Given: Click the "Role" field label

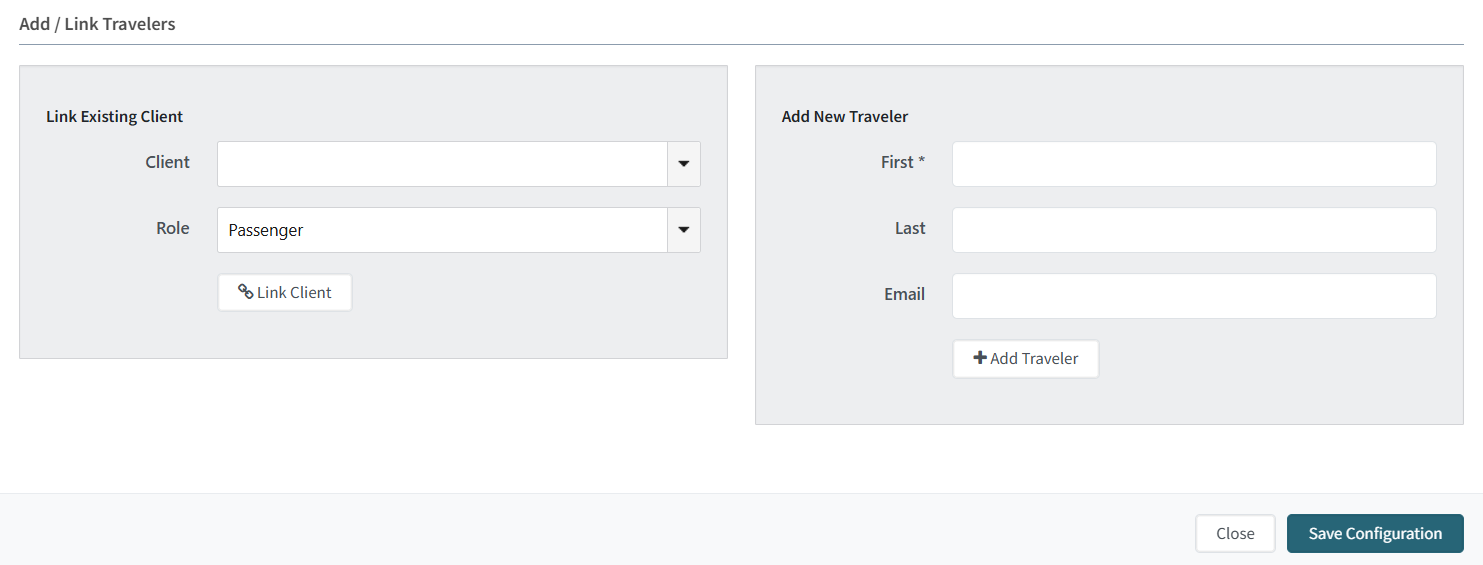Looking at the screenshot, I should 172,228.
